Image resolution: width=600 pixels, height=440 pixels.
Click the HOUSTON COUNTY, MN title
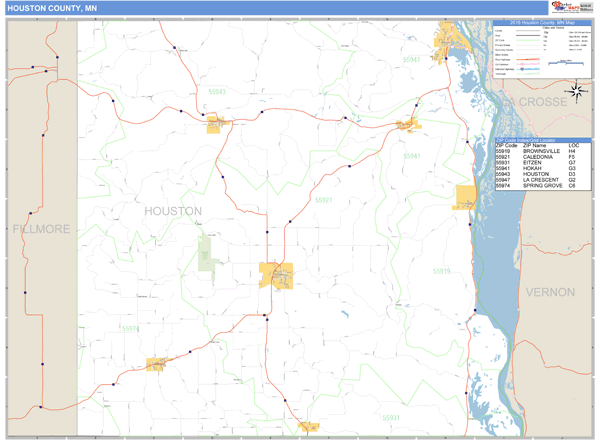pyautogui.click(x=51, y=8)
